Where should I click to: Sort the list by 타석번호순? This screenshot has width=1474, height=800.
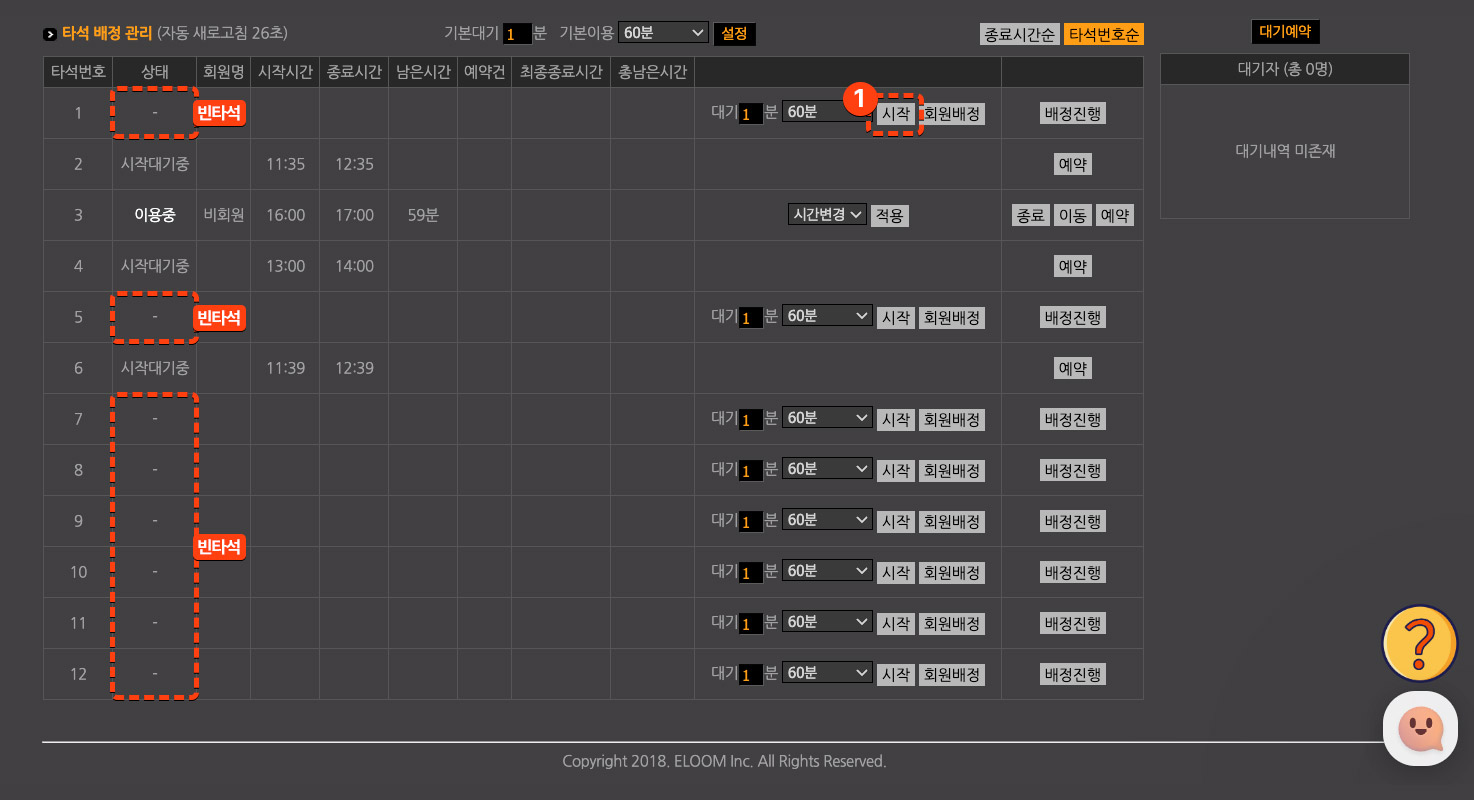tap(1104, 34)
